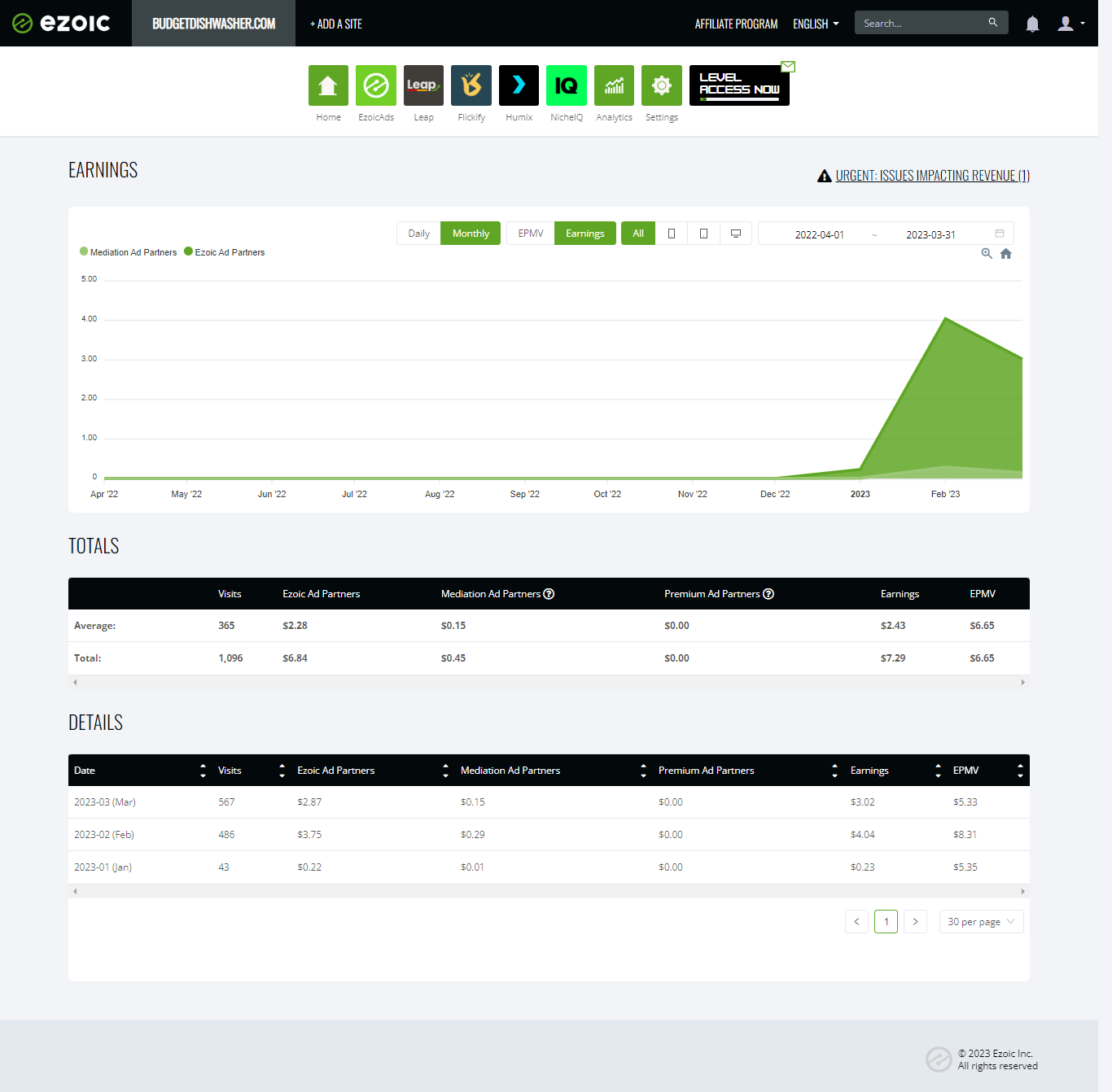Open the Flickify app icon
This screenshot has height=1092, width=1112.
tap(471, 85)
